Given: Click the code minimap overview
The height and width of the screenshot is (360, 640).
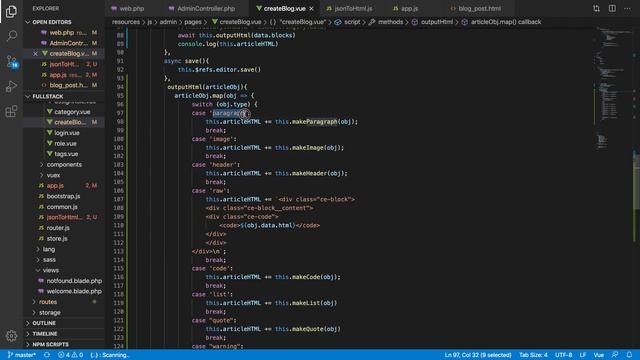Looking at the screenshot, I should coord(612,88).
